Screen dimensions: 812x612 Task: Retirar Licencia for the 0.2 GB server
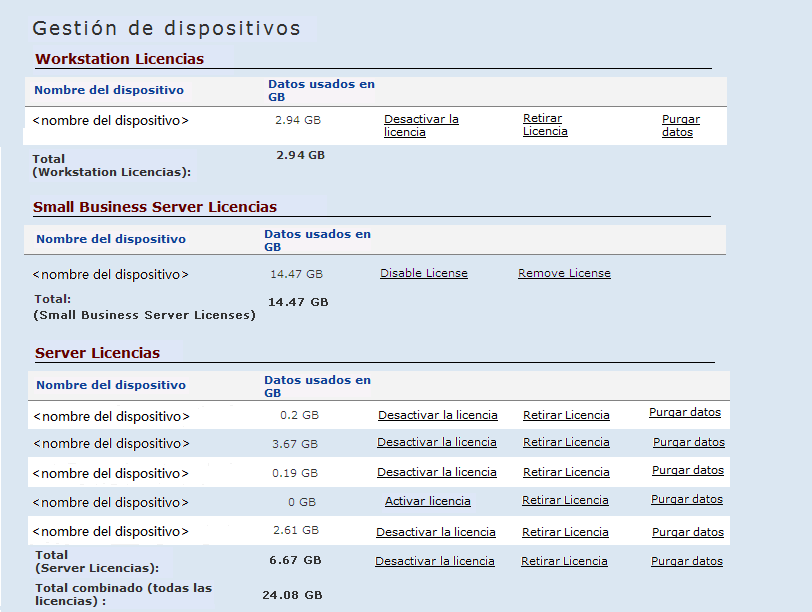pyautogui.click(x=566, y=415)
